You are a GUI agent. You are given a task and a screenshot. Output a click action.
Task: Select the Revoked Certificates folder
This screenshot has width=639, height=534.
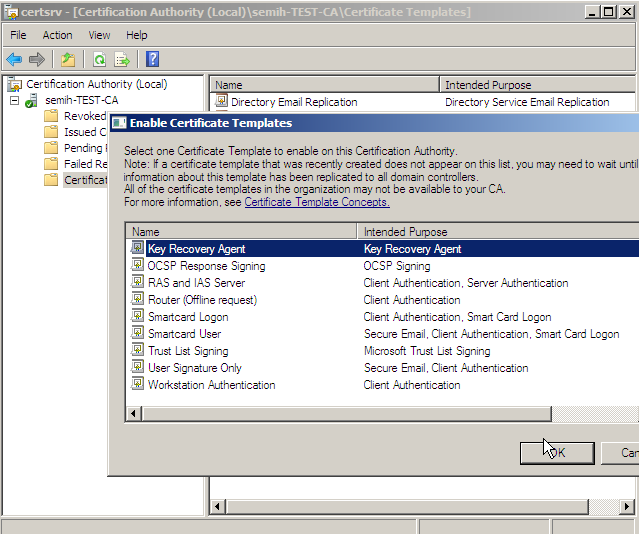[84, 116]
